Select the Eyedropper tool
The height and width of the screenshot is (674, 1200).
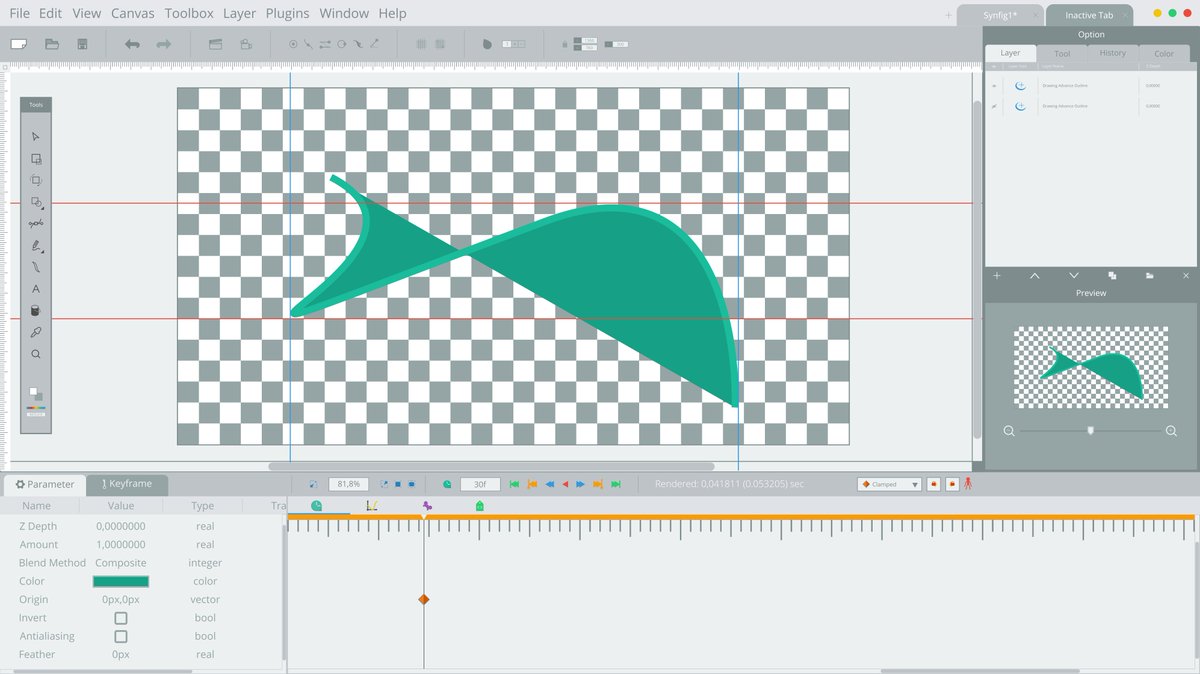[x=36, y=332]
